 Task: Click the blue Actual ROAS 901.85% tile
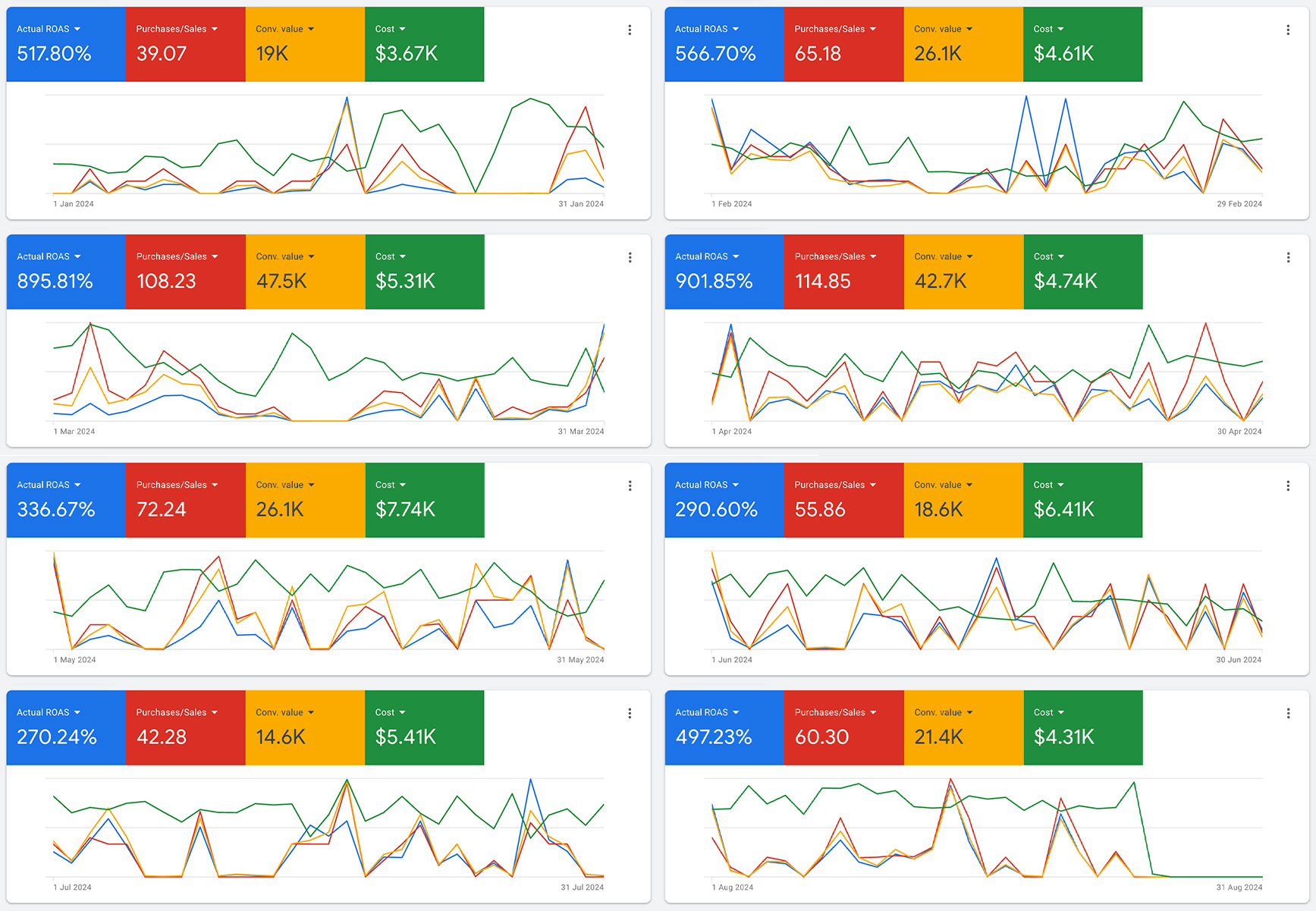click(724, 272)
